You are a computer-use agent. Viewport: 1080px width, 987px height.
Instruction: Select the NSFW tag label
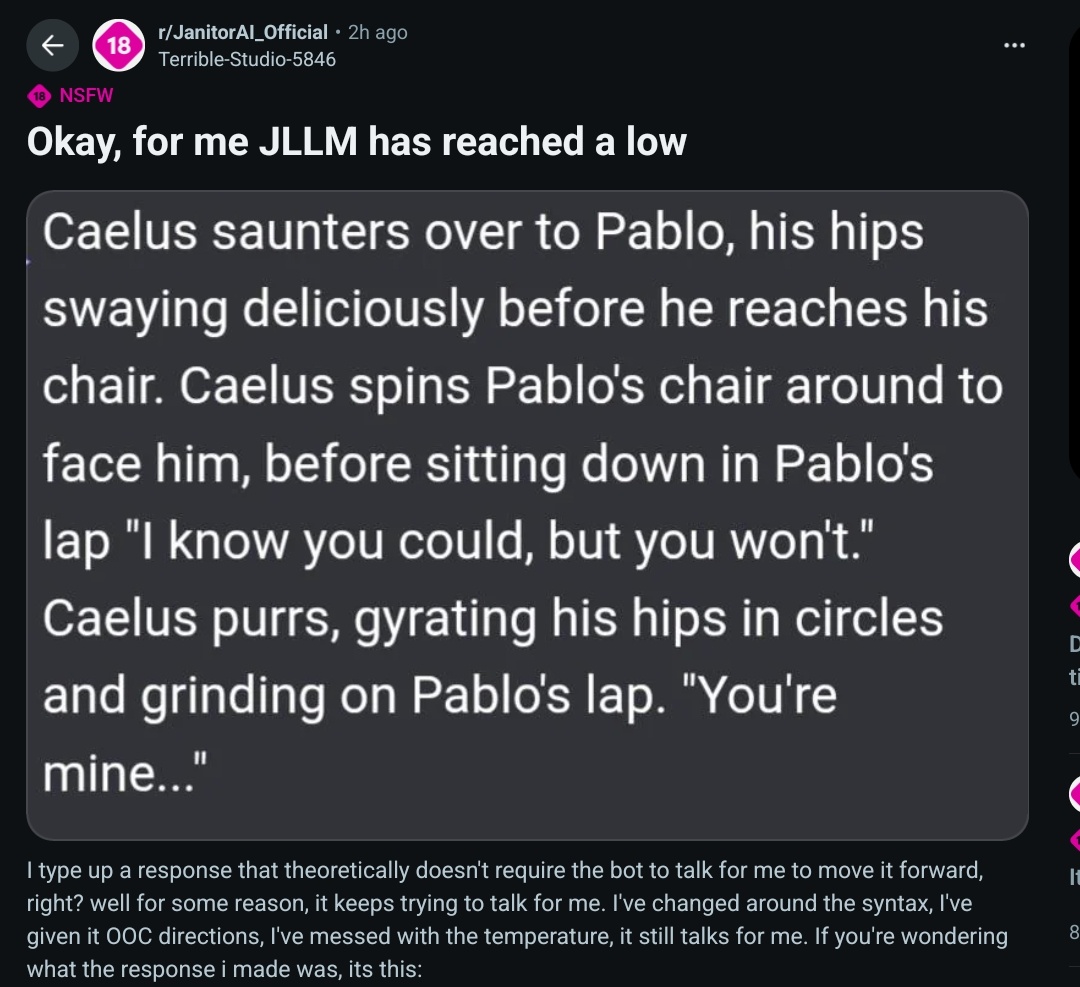pos(86,95)
